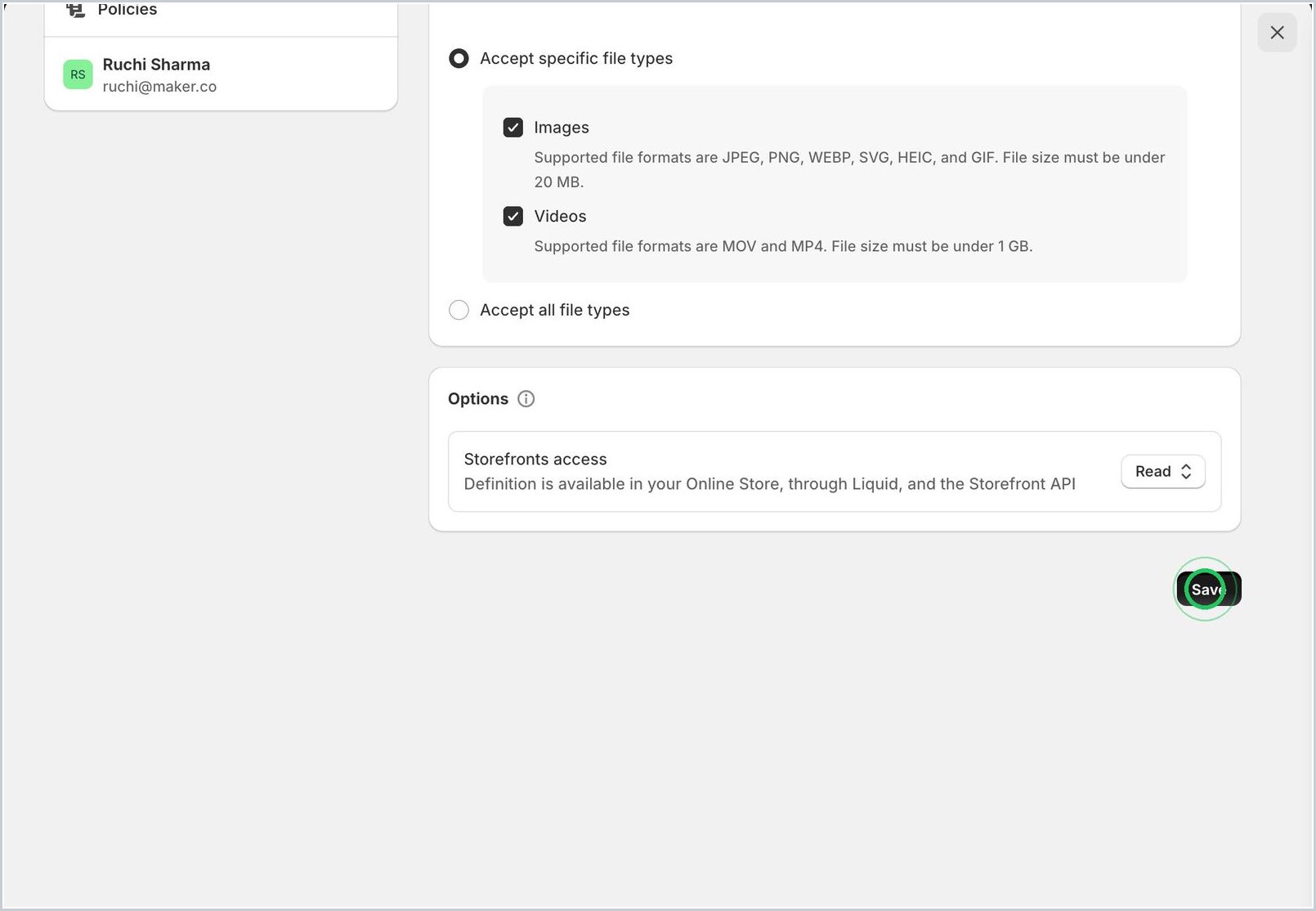Click the Options info icon
Viewport: 1316px width, 911px height.
coord(526,399)
